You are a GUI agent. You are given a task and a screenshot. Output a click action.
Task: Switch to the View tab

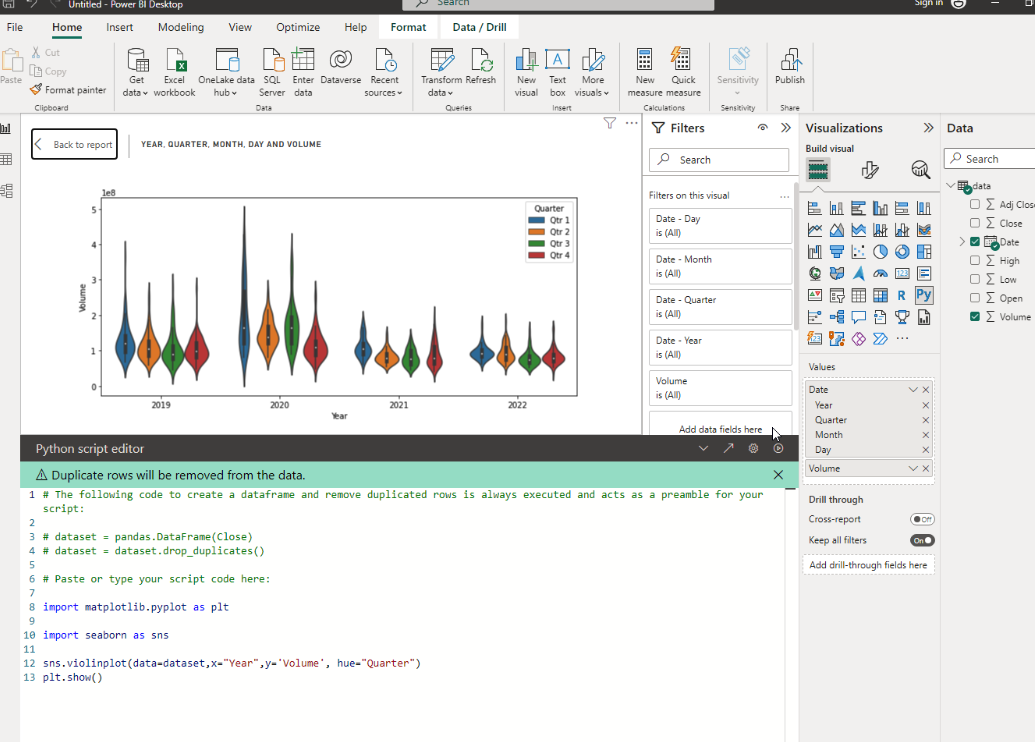click(240, 27)
